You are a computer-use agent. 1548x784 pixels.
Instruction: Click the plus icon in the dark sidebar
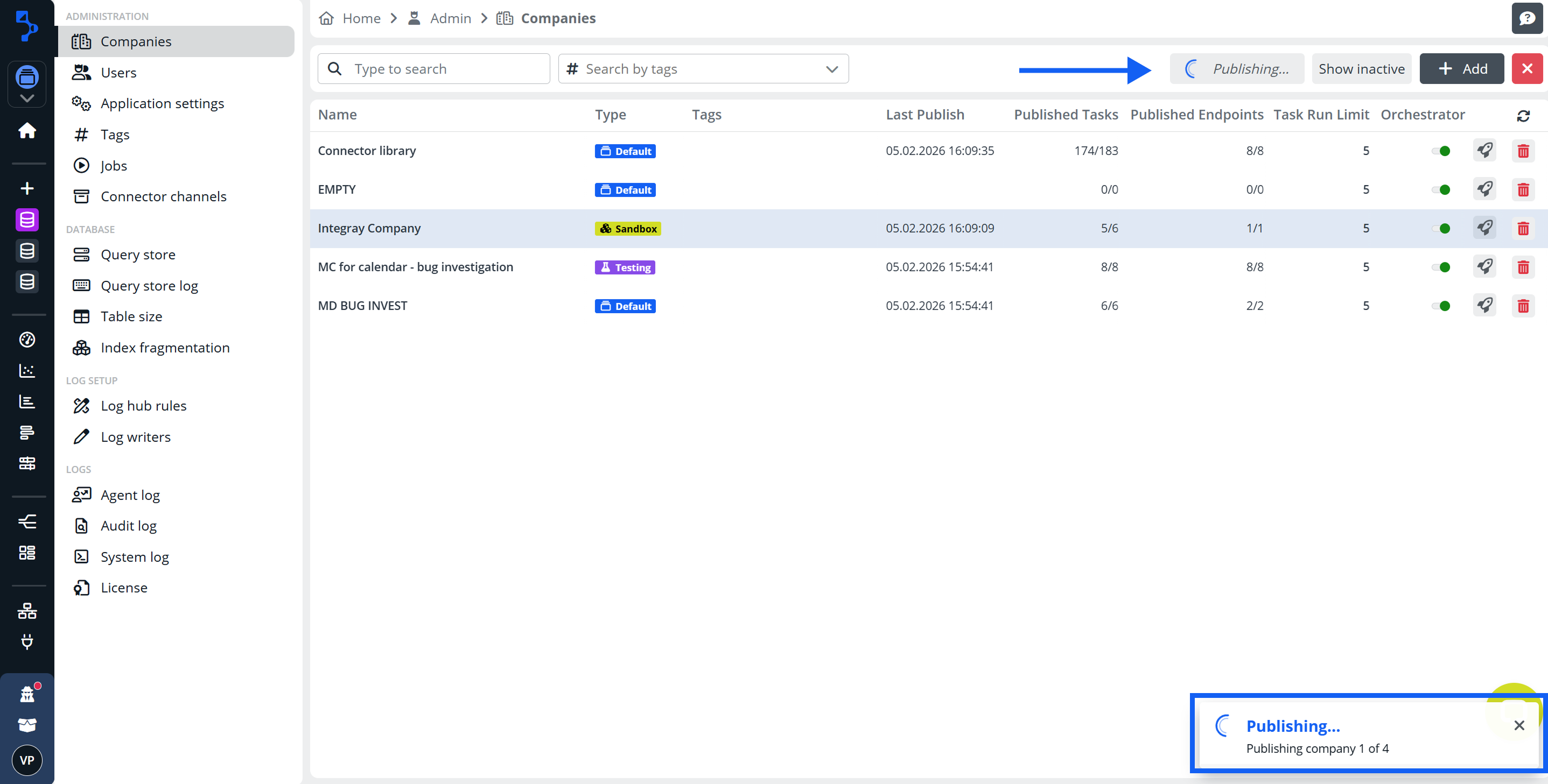27,189
